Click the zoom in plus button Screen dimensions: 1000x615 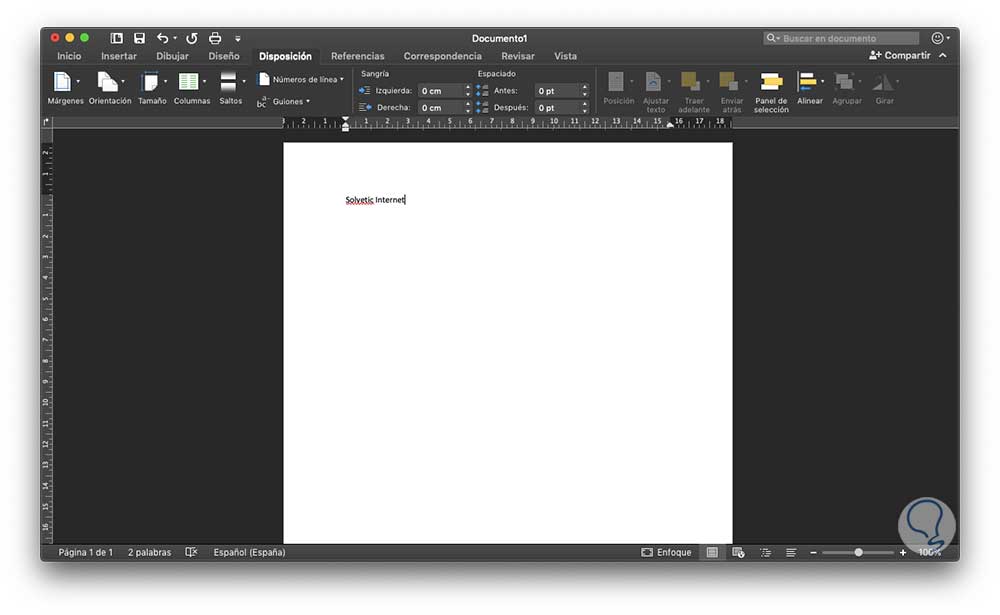[x=902, y=552]
